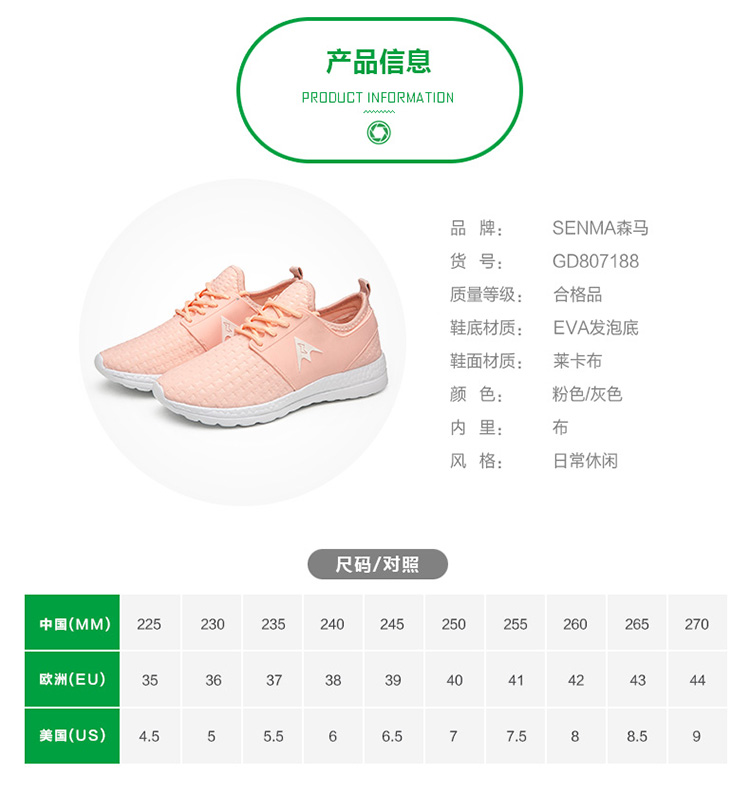
Task: Click the EU size 38 cell
Action: pos(333,679)
